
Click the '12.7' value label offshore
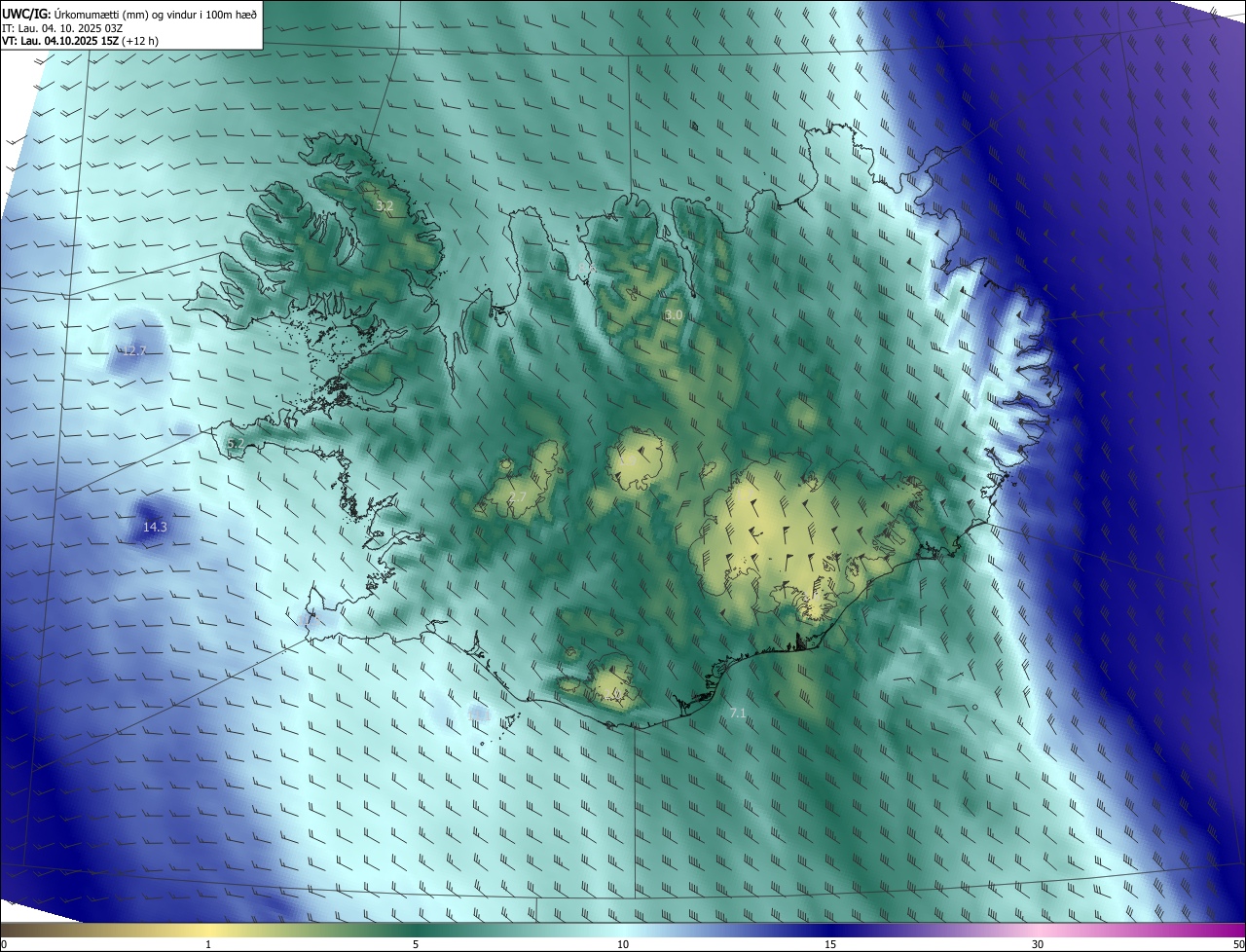134,350
